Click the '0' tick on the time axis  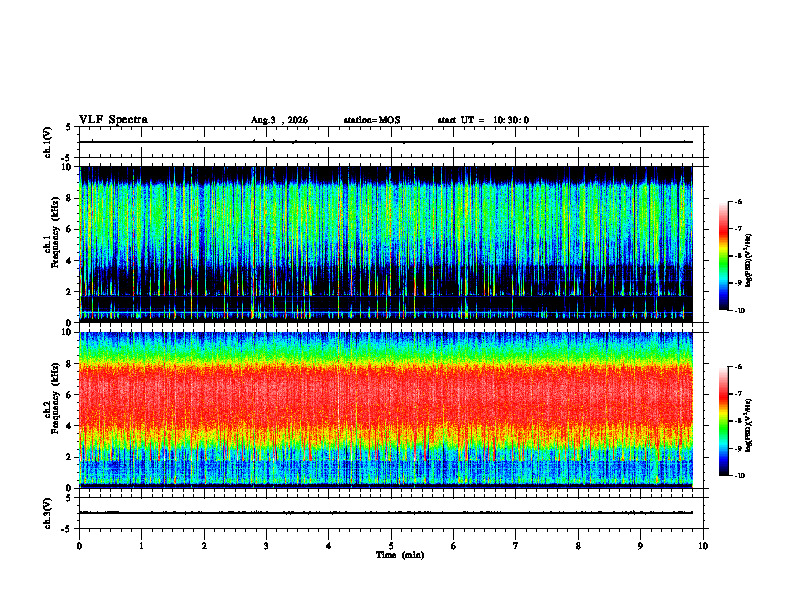click(x=79, y=546)
